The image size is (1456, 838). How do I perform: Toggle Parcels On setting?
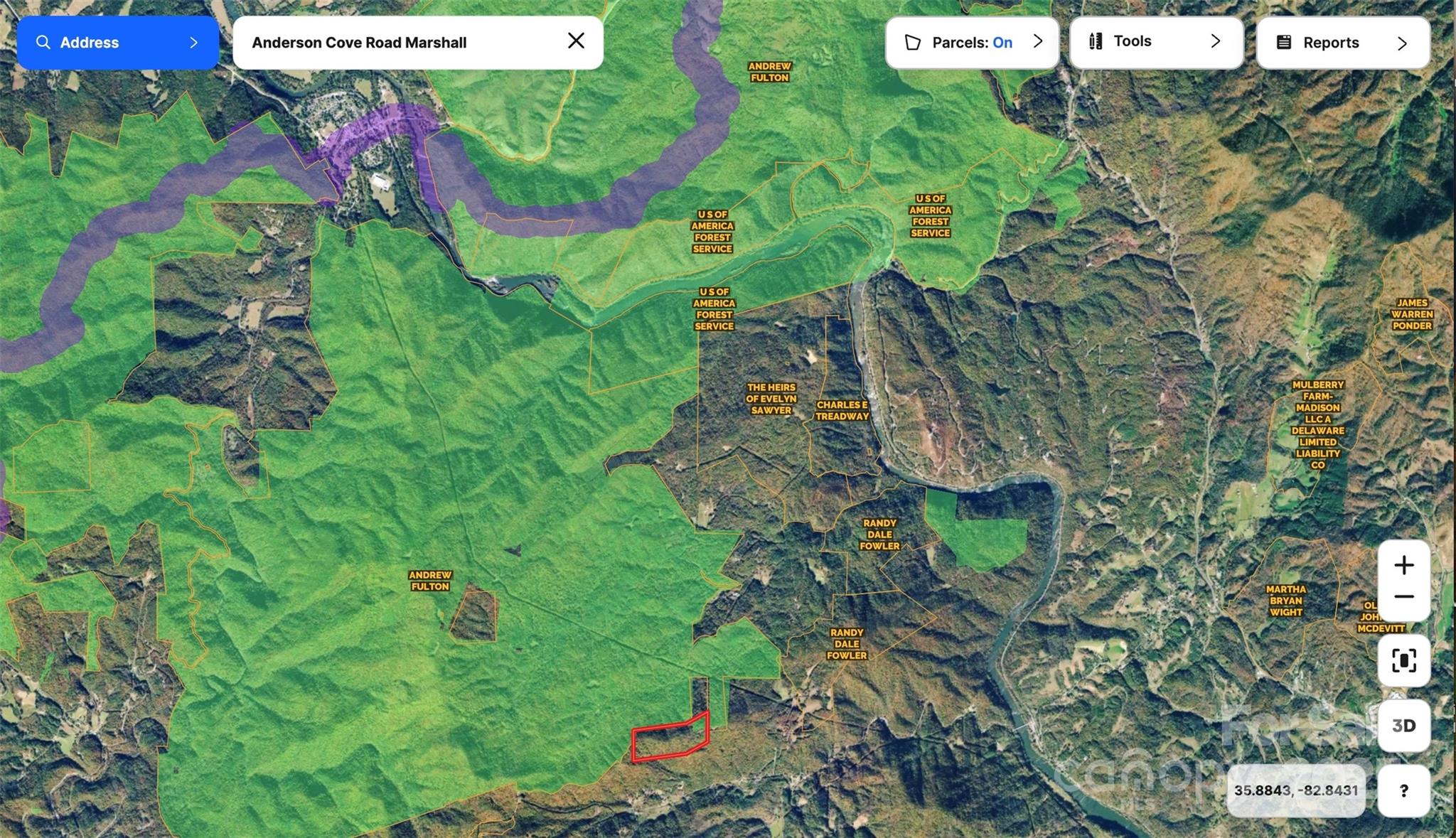972,43
